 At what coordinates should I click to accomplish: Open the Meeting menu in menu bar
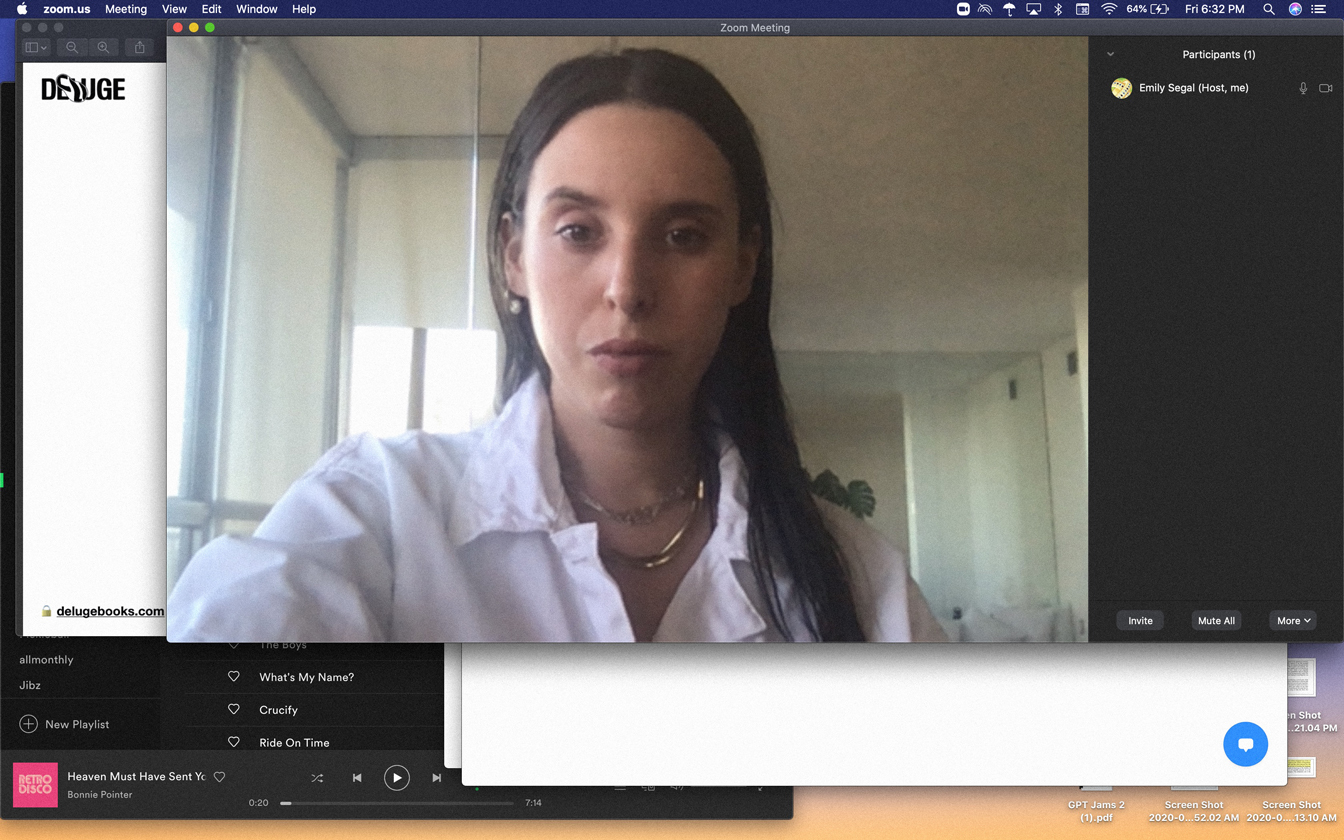pos(126,9)
